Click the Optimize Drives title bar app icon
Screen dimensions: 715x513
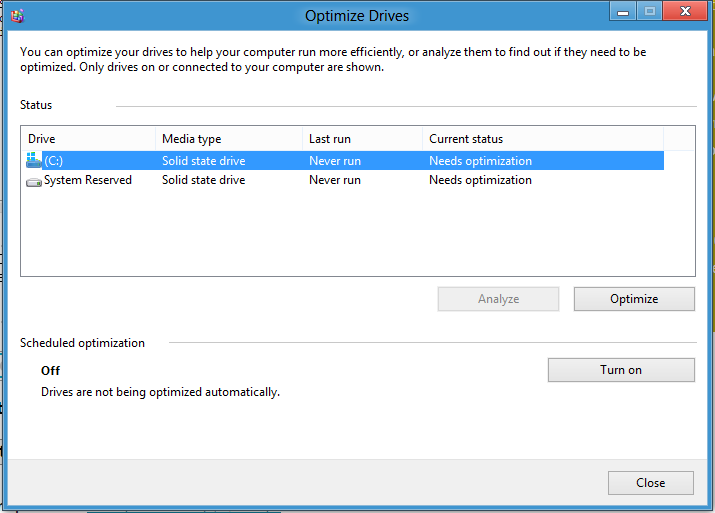17,16
